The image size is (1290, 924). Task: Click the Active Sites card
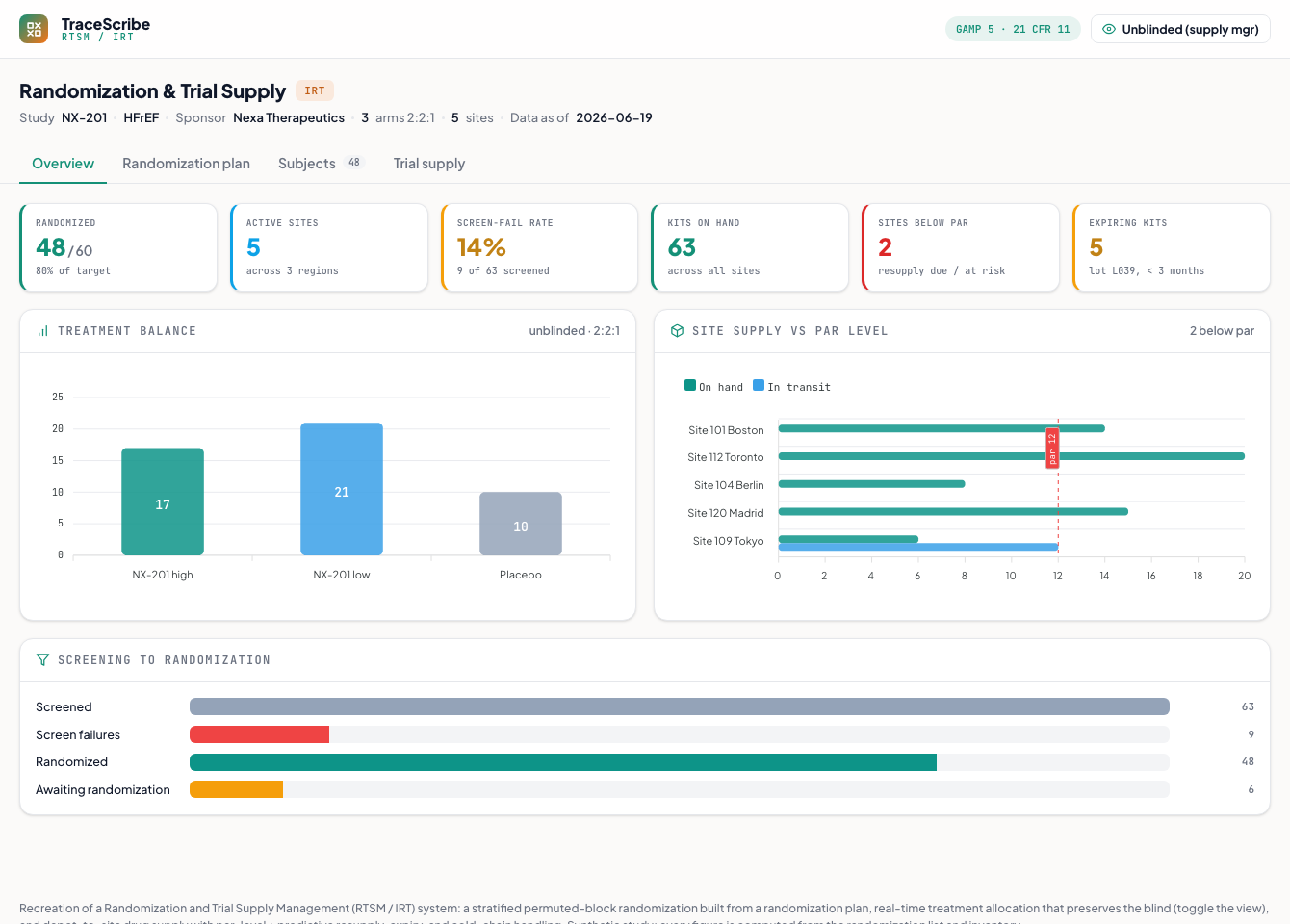point(329,247)
